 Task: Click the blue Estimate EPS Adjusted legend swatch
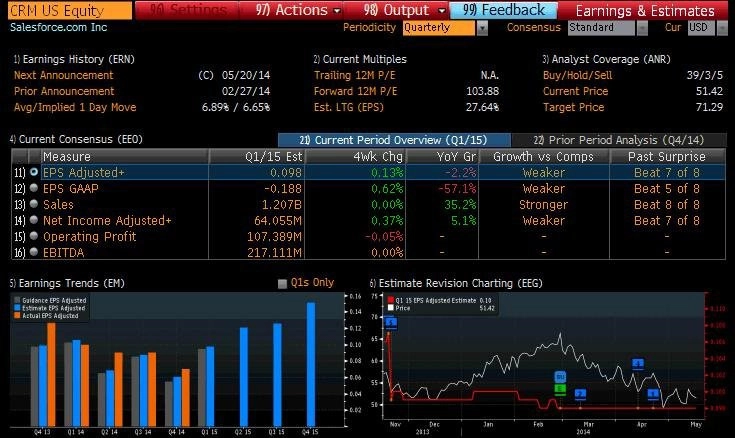17,308
